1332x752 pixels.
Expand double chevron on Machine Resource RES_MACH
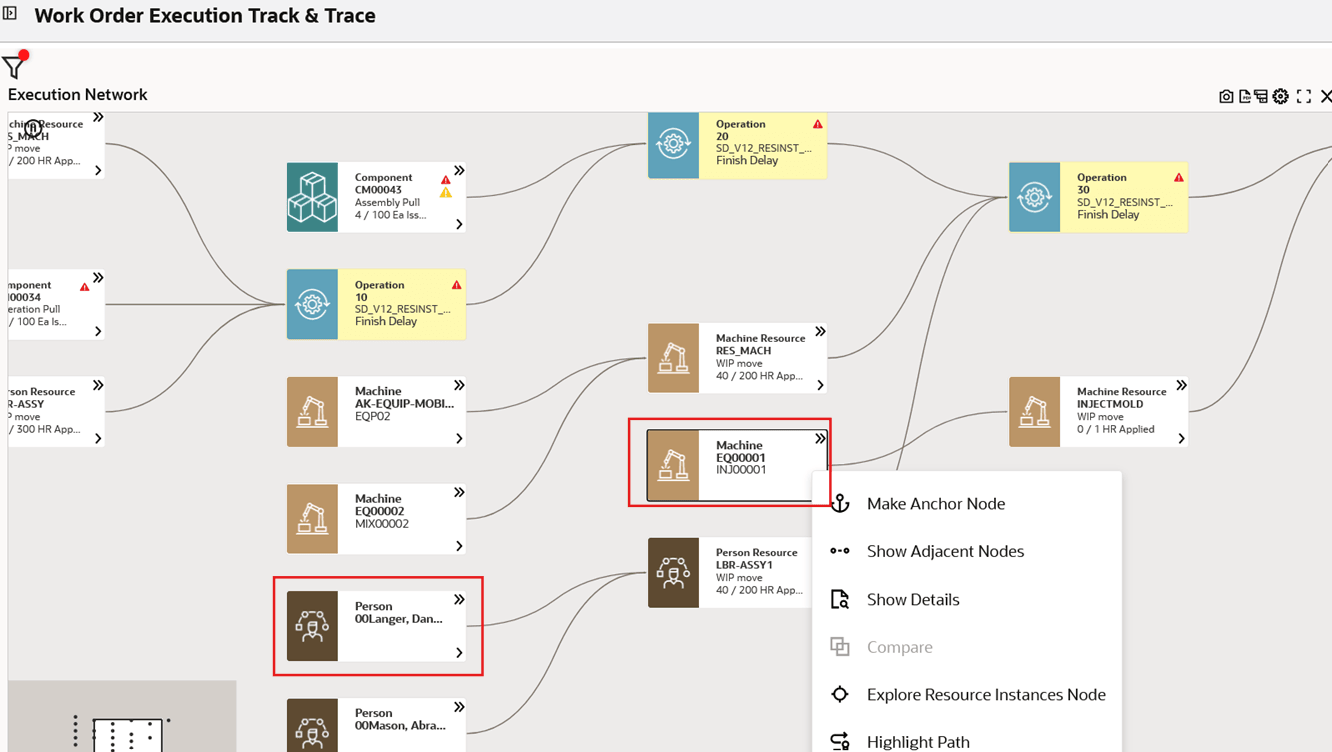click(820, 331)
